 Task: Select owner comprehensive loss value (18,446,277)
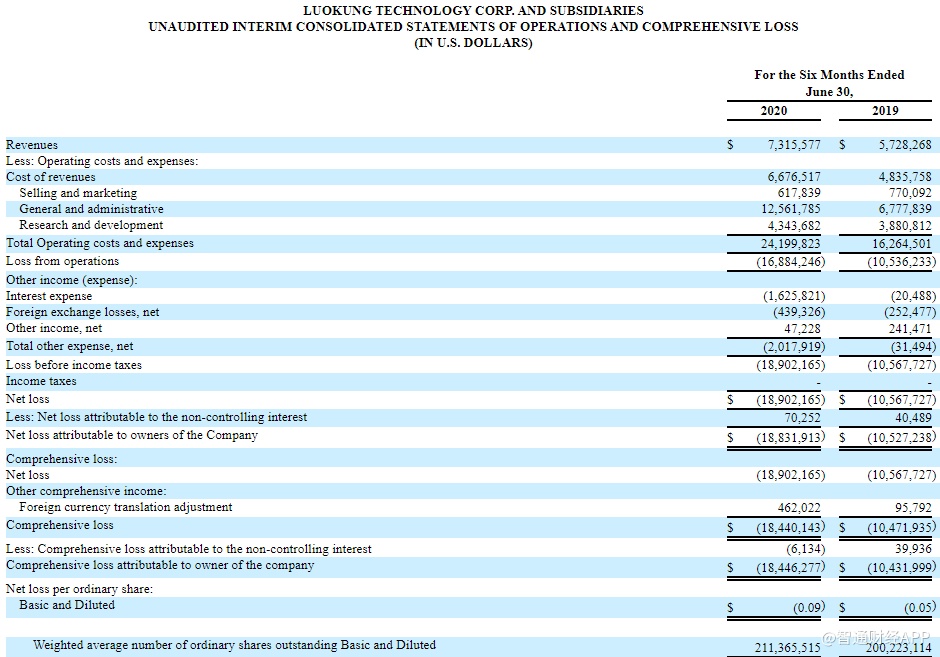[791, 568]
